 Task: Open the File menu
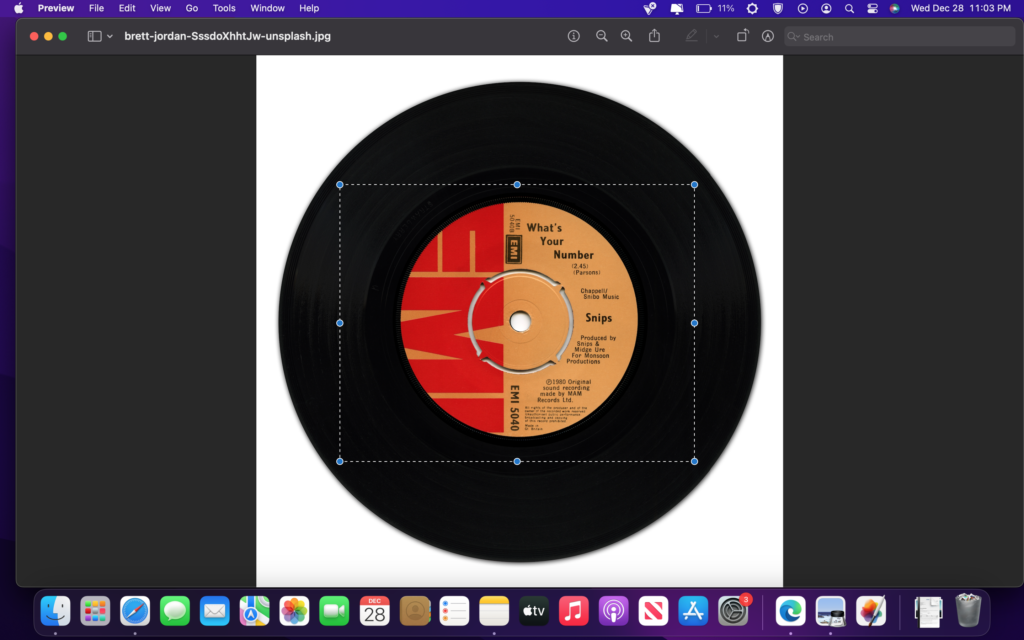tap(96, 8)
